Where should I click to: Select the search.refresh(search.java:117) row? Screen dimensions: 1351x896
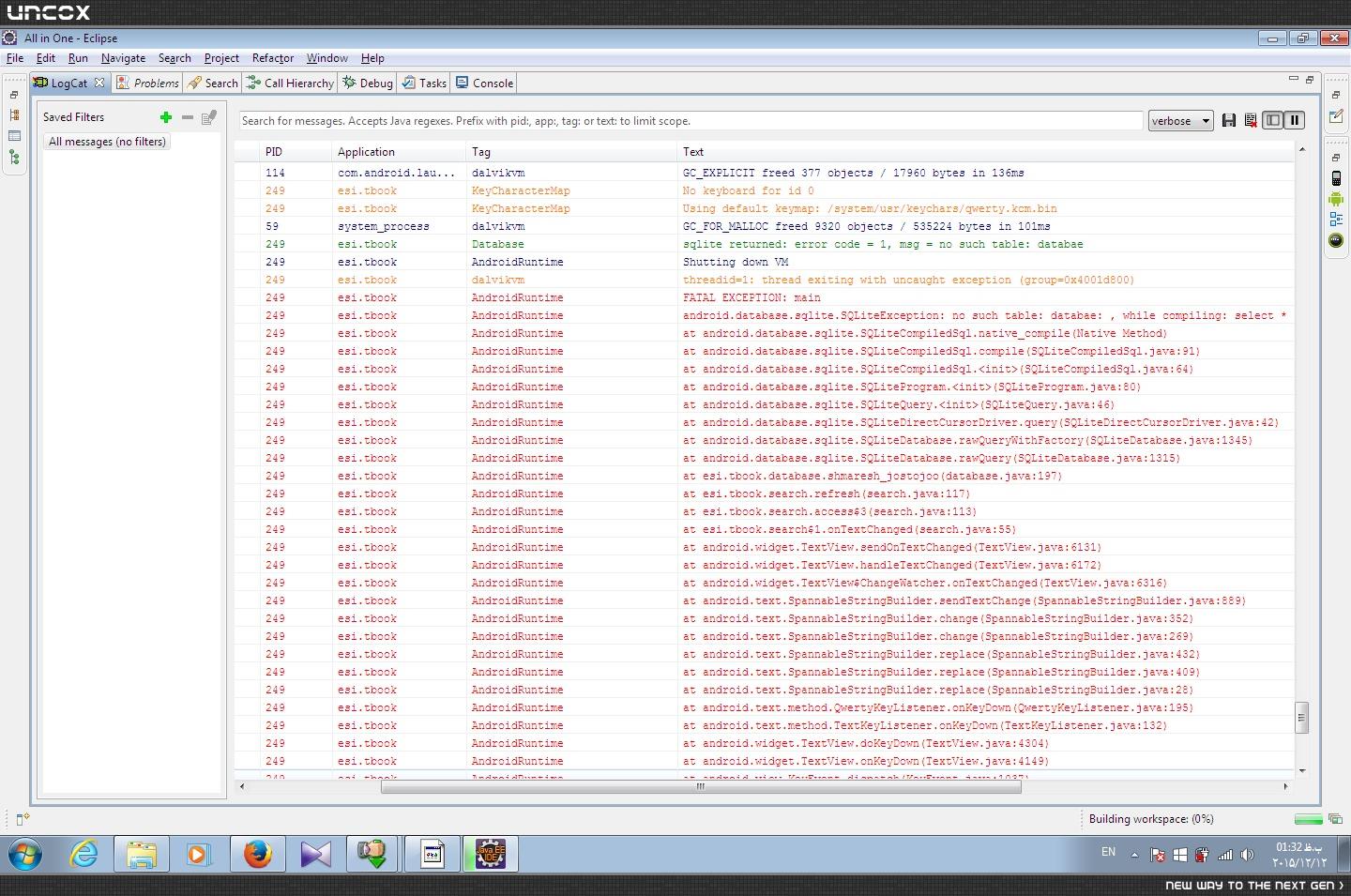(x=764, y=494)
